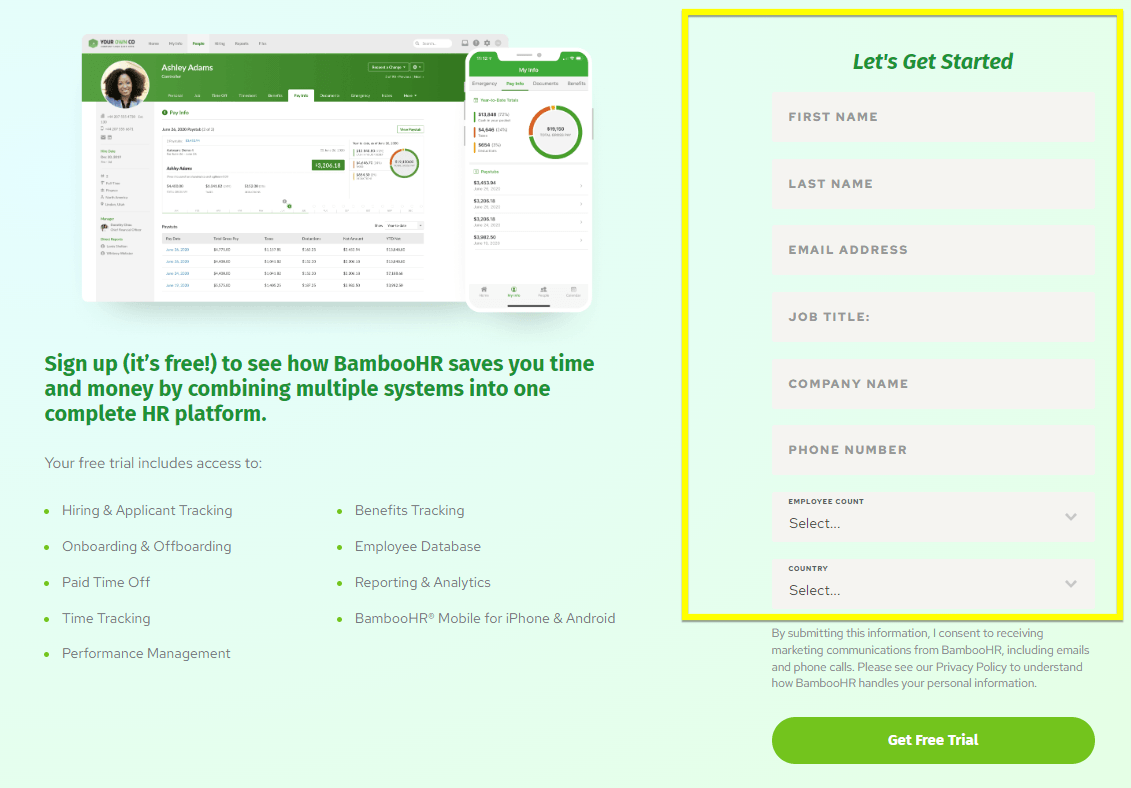The height and width of the screenshot is (788, 1131).
Task: Submit with the Get Free Trial button
Action: [x=933, y=740]
